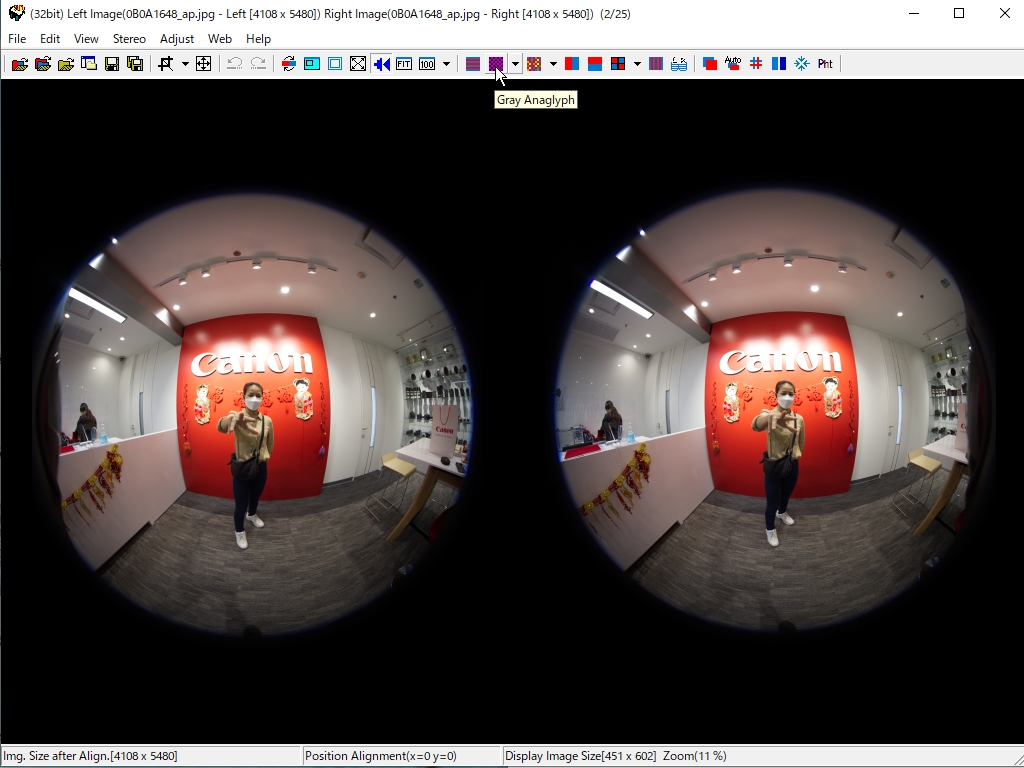This screenshot has height=768, width=1024.
Task: Click the third yellow folder toolbar icon
Action: point(66,63)
